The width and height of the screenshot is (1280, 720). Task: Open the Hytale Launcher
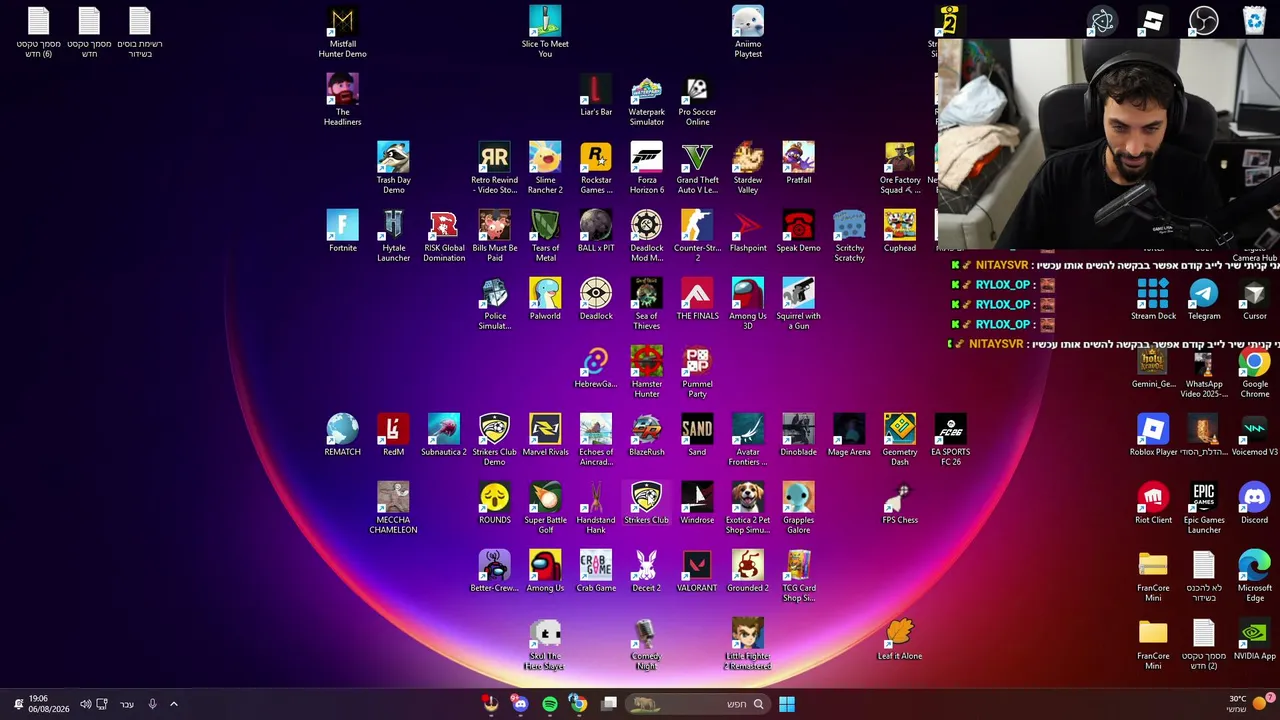point(393,236)
